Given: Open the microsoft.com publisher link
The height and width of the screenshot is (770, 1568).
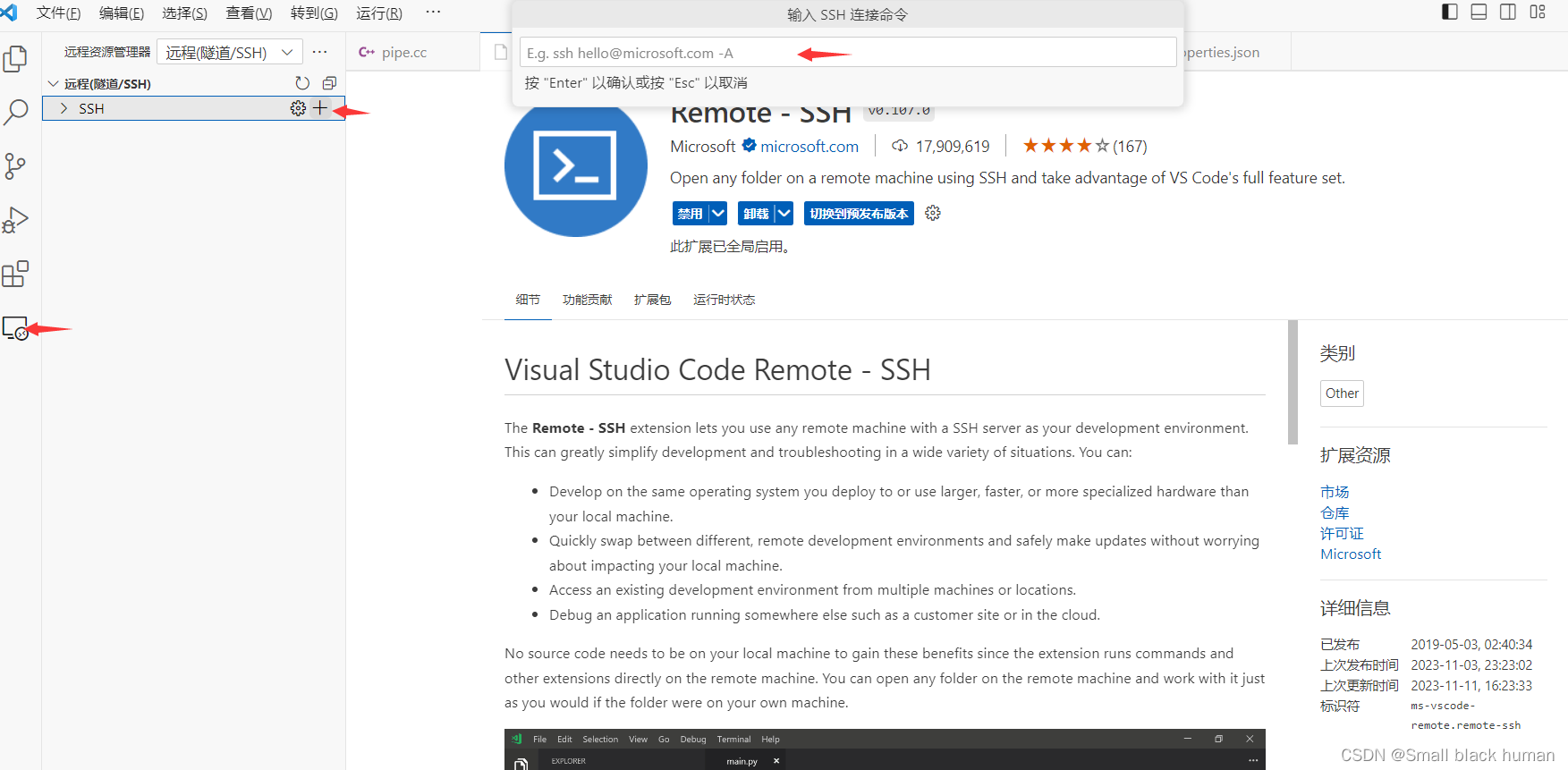Looking at the screenshot, I should [809, 147].
